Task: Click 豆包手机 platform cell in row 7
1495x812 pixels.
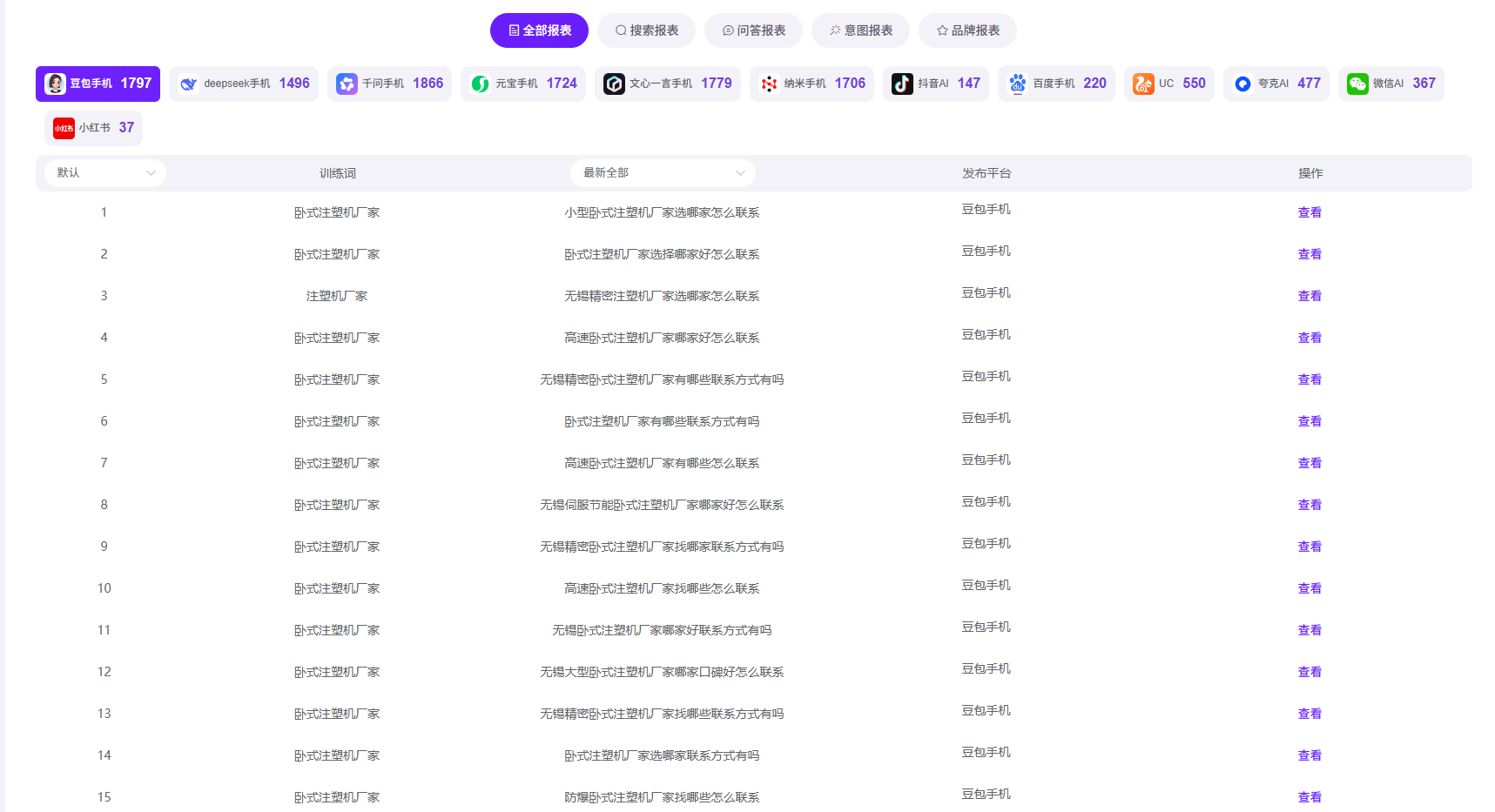Action: [986, 460]
